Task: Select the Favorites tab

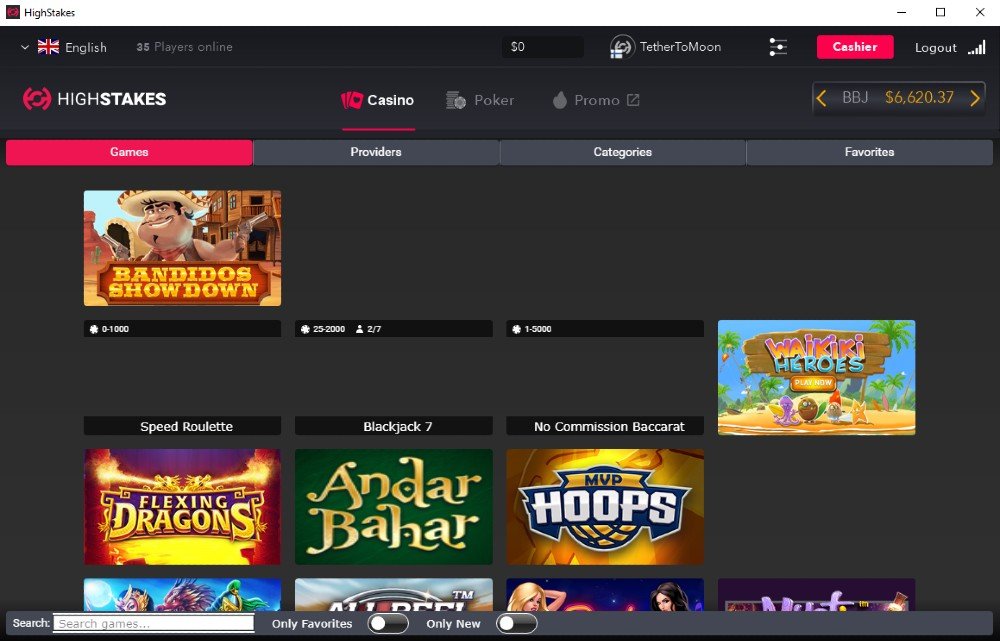Action: (x=869, y=152)
